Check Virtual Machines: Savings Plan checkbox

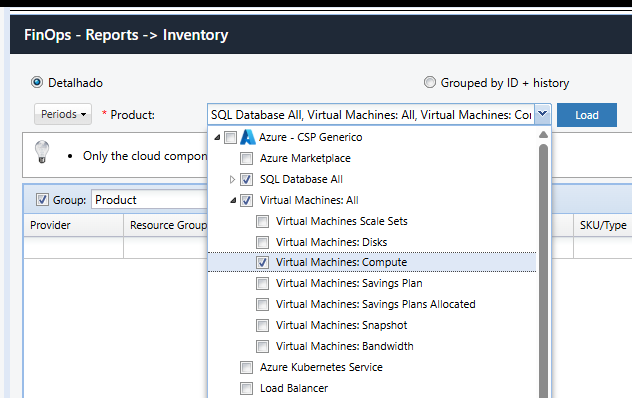(x=262, y=283)
